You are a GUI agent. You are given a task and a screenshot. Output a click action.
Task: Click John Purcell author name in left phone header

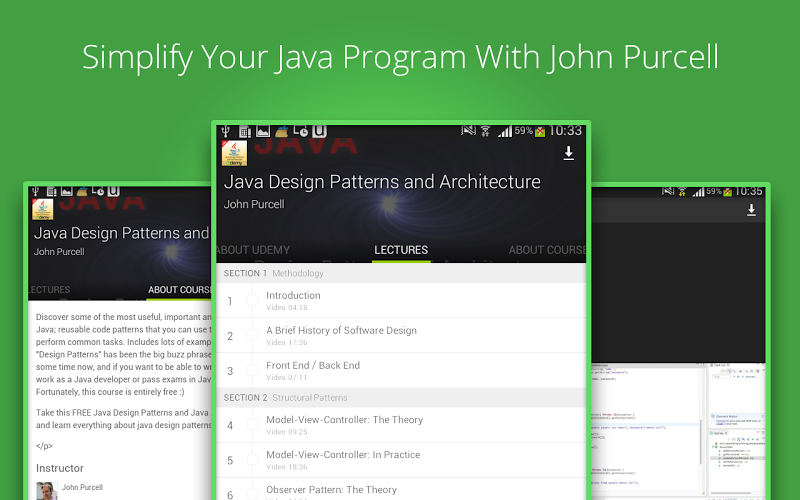pyautogui.click(x=59, y=252)
